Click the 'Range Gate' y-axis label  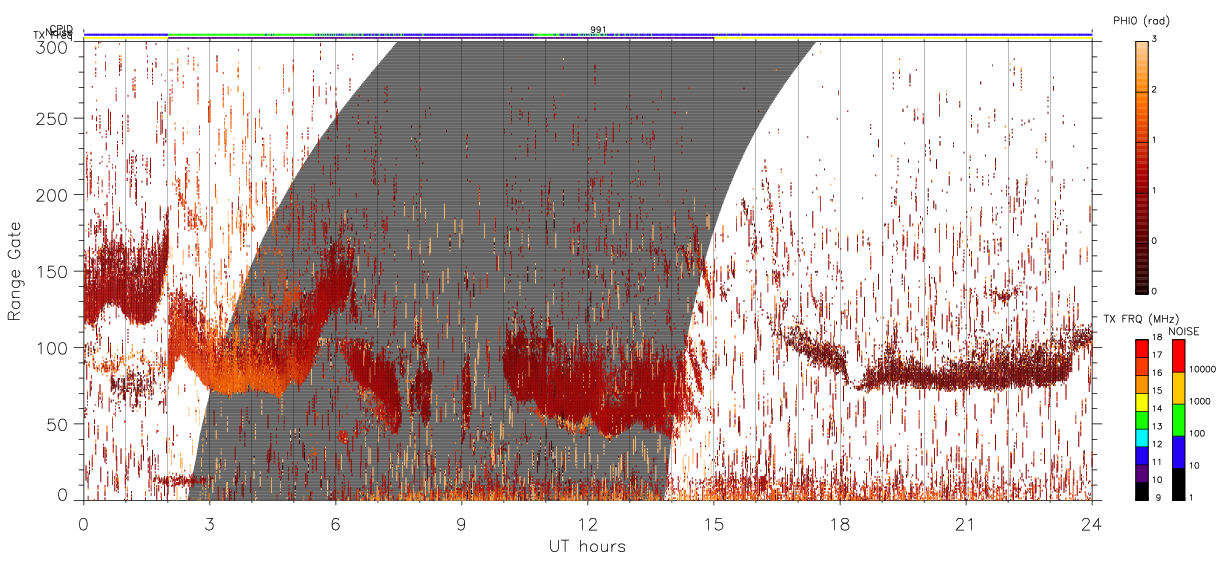pos(15,271)
